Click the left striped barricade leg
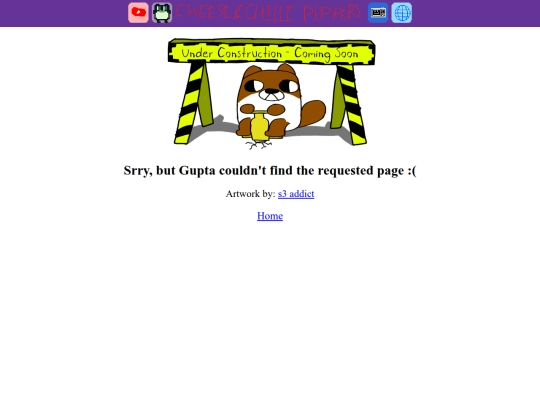Viewport: 540px width, 405px height. tap(190, 103)
